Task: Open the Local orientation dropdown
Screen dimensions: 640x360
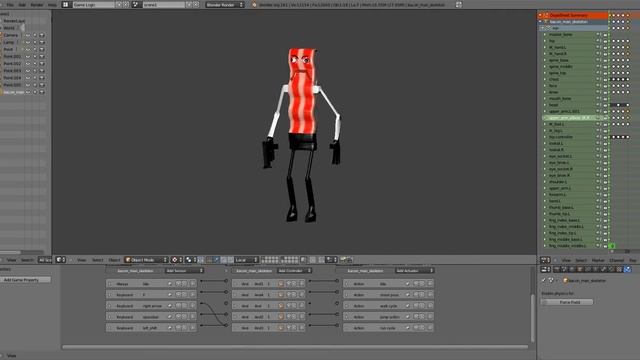Action: coord(246,260)
